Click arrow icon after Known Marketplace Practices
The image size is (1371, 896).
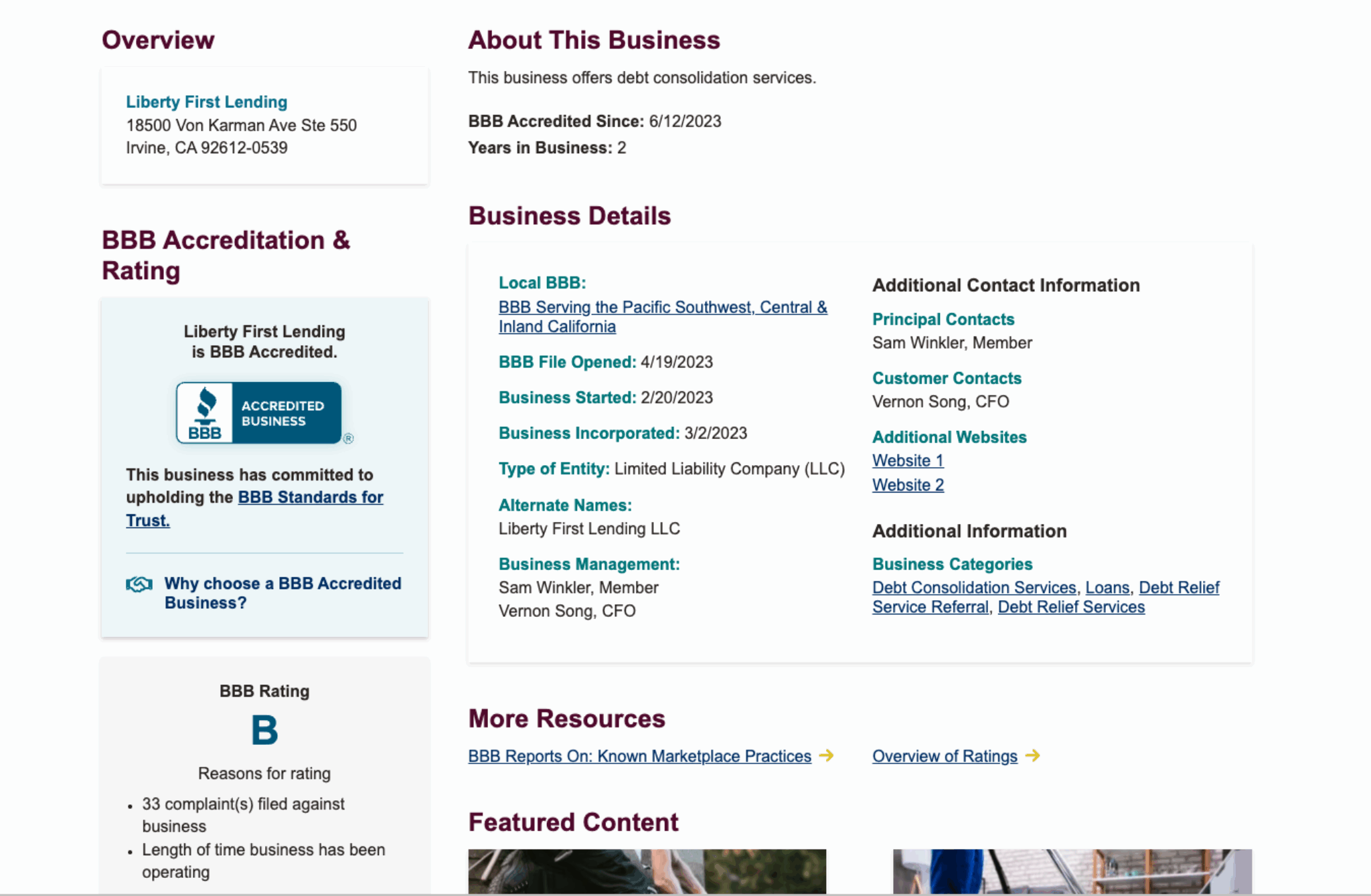click(827, 755)
